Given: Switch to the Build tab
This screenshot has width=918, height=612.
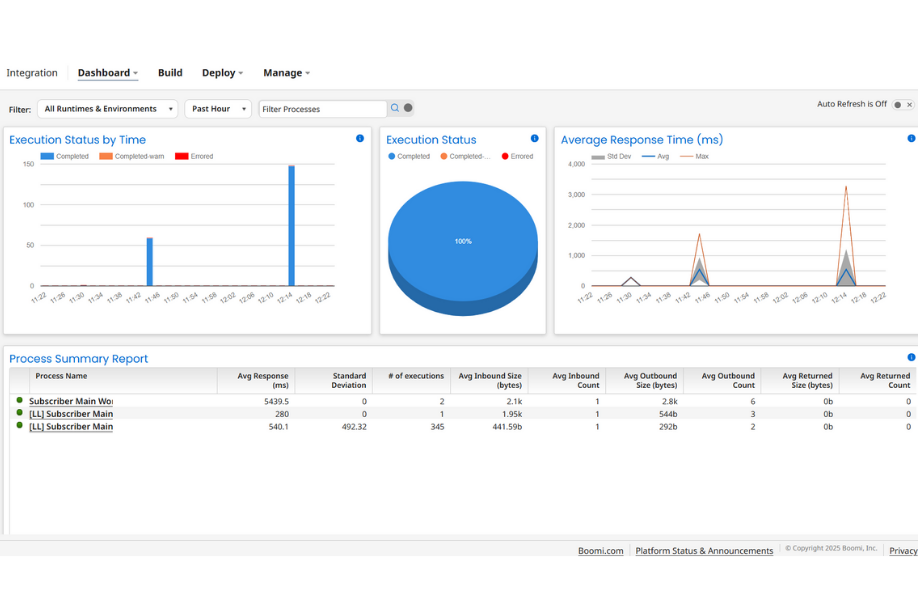Looking at the screenshot, I should pos(169,72).
